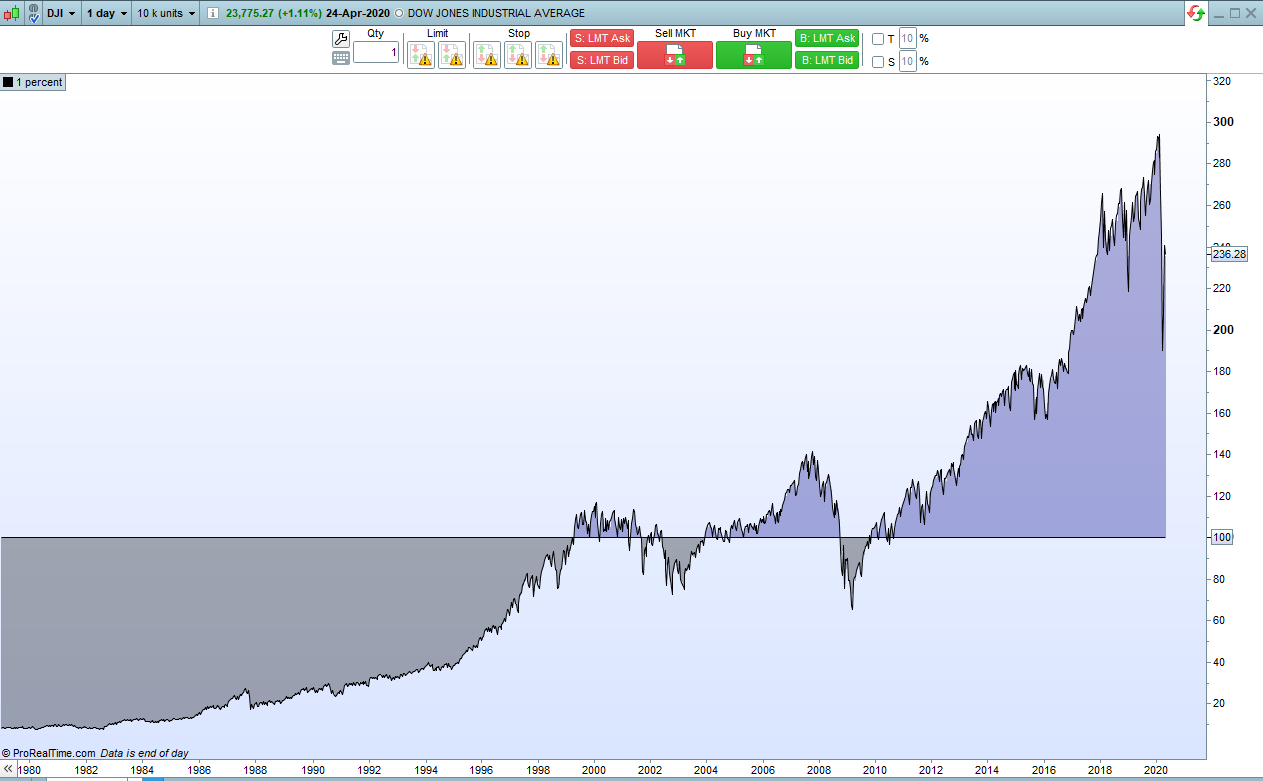Open the 10 k units dropdown
Viewport: 1263px width, 781px height.
click(166, 13)
